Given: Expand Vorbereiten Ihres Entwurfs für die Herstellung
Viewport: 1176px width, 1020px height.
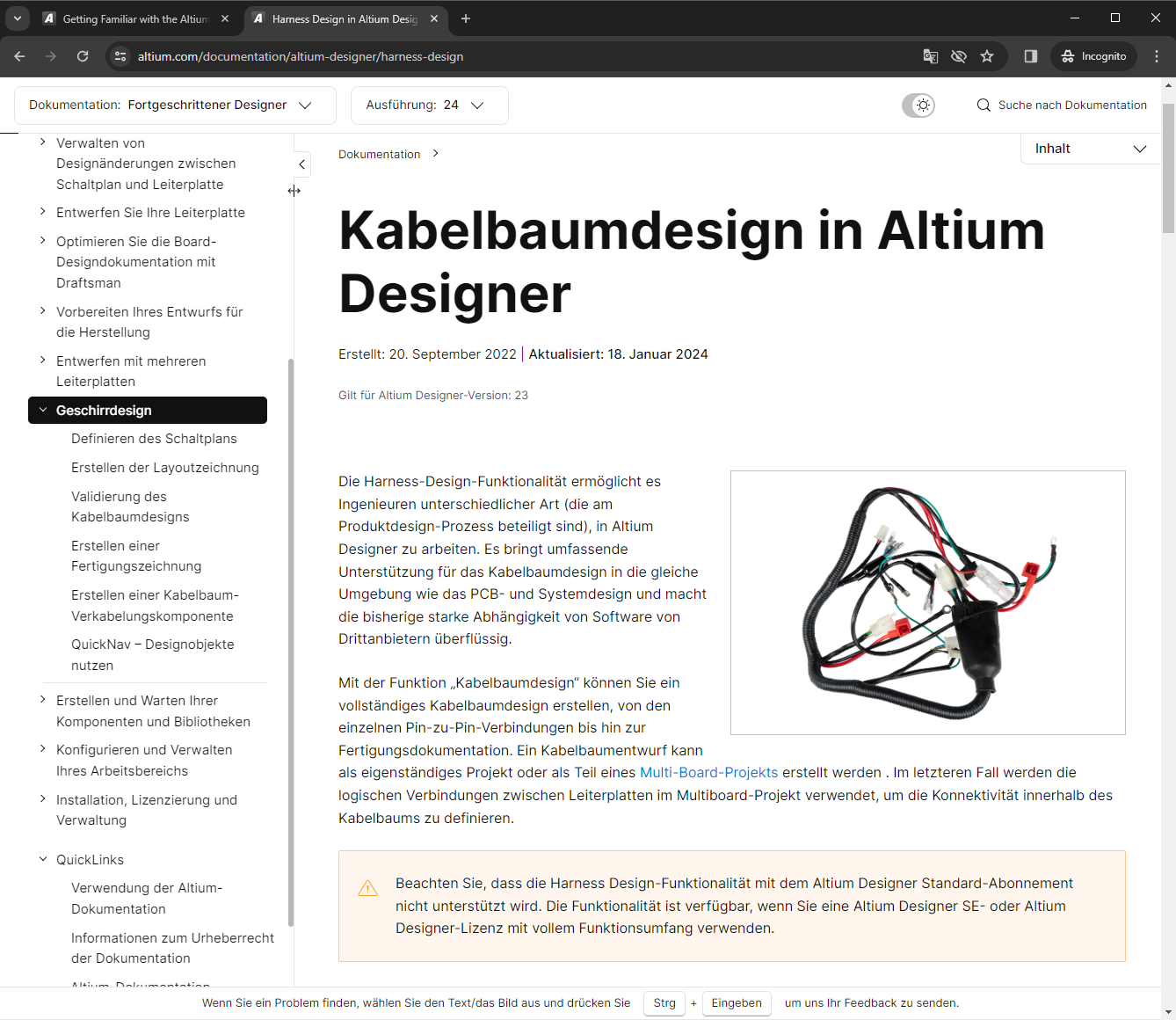Looking at the screenshot, I should [43, 310].
